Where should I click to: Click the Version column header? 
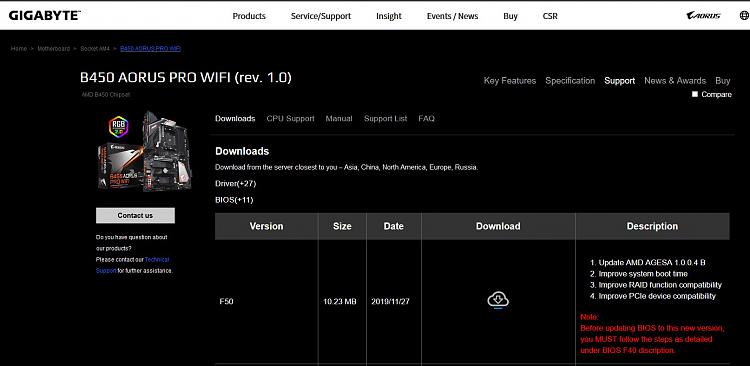pyautogui.click(x=266, y=226)
